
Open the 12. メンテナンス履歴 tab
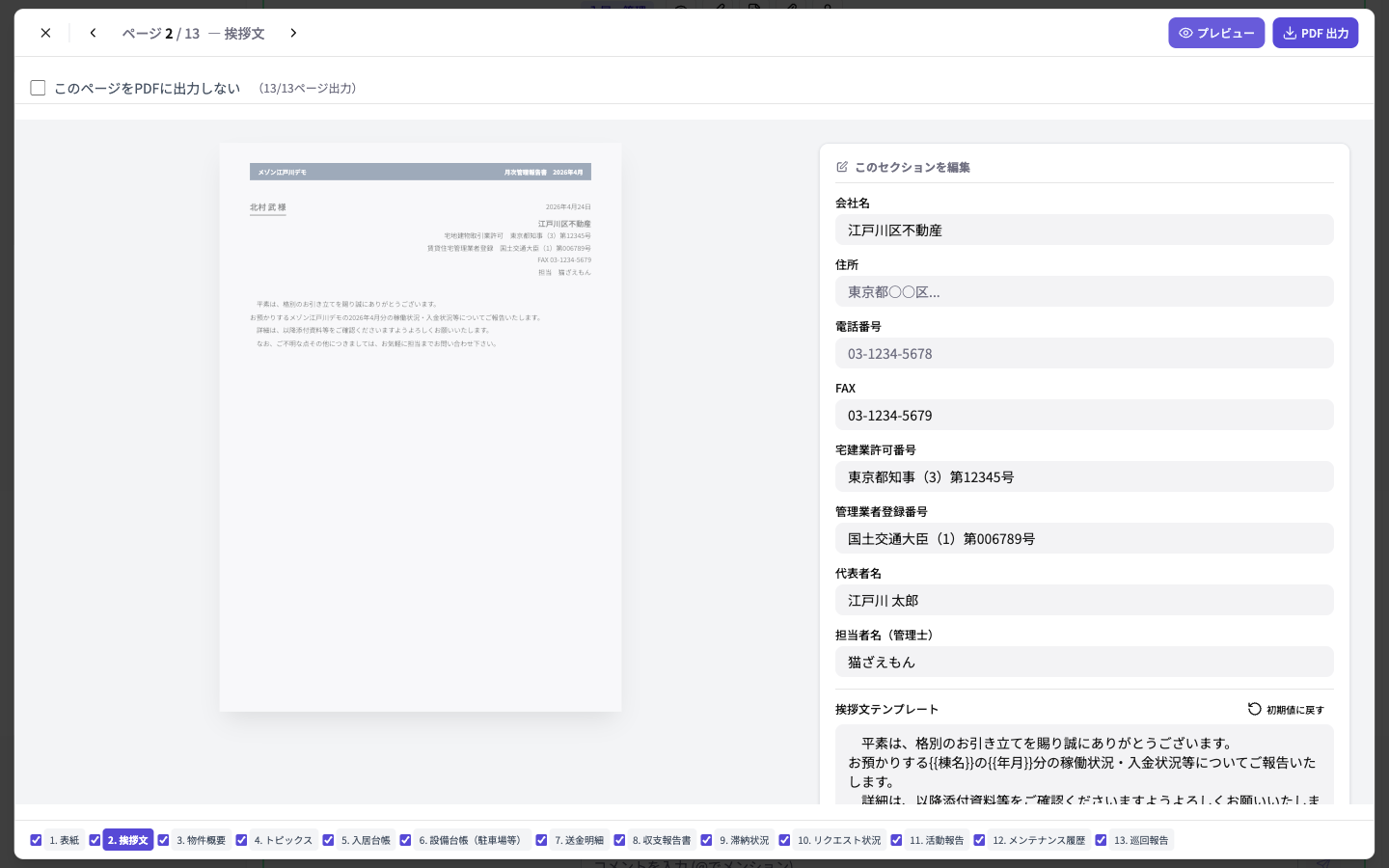(x=1039, y=840)
